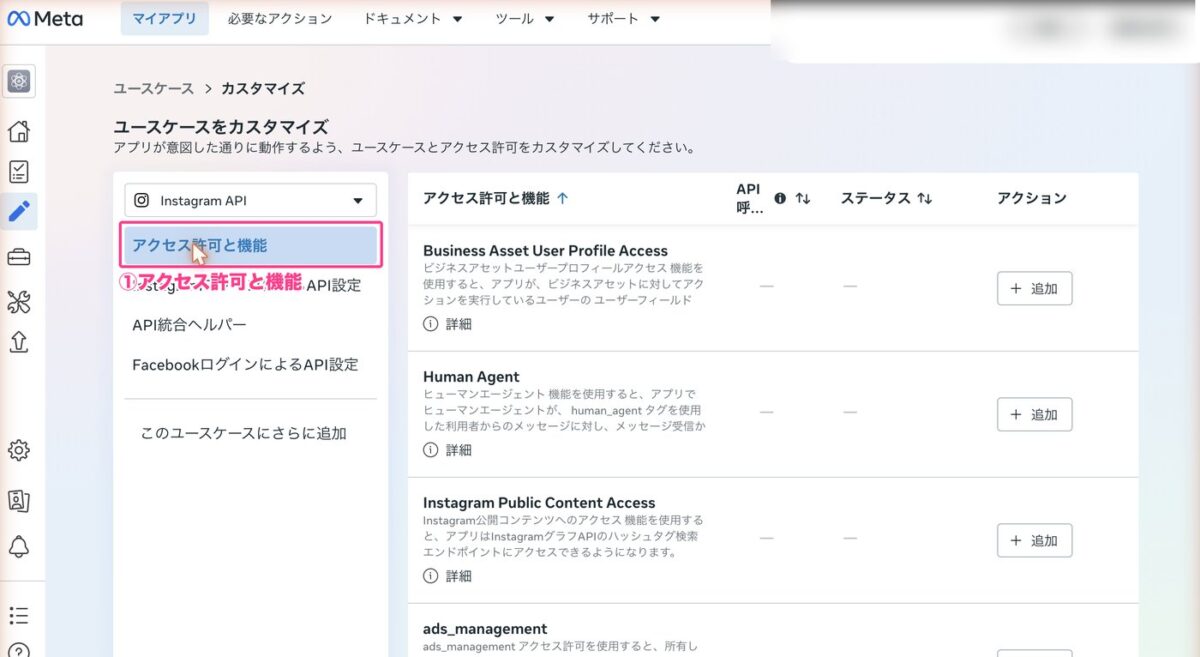Click the ユースケースをカスタマイズ page heading
Image resolution: width=1200 pixels, height=657 pixels.
click(221, 127)
